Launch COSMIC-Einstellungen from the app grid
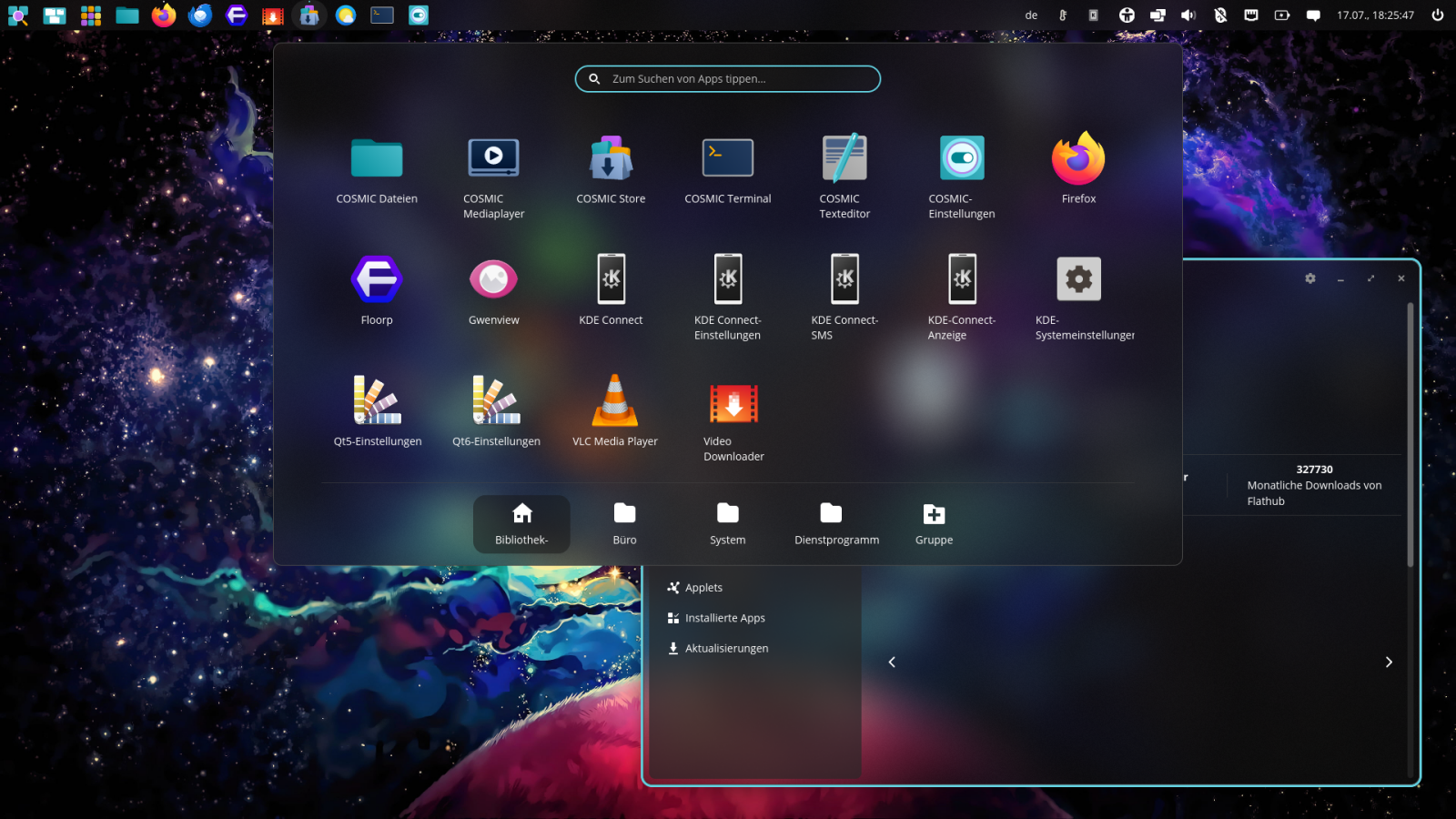The height and width of the screenshot is (819, 1456). (962, 177)
